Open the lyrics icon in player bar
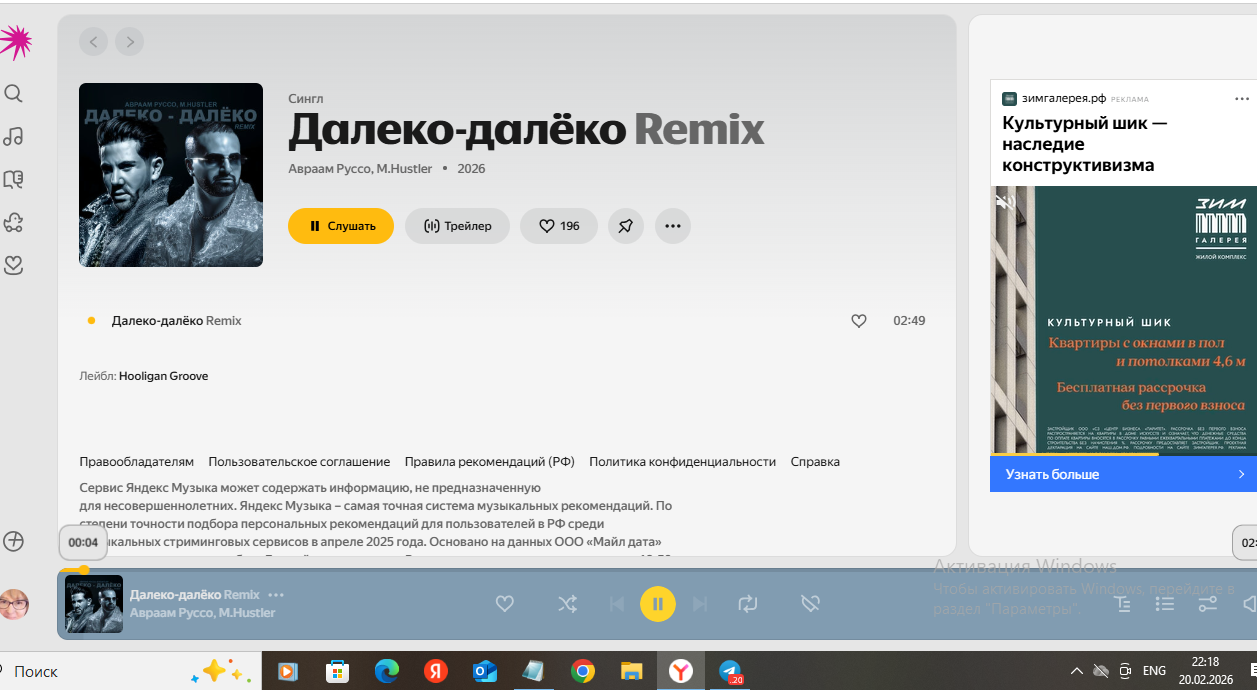This screenshot has height=690, width=1257. coord(1122,604)
